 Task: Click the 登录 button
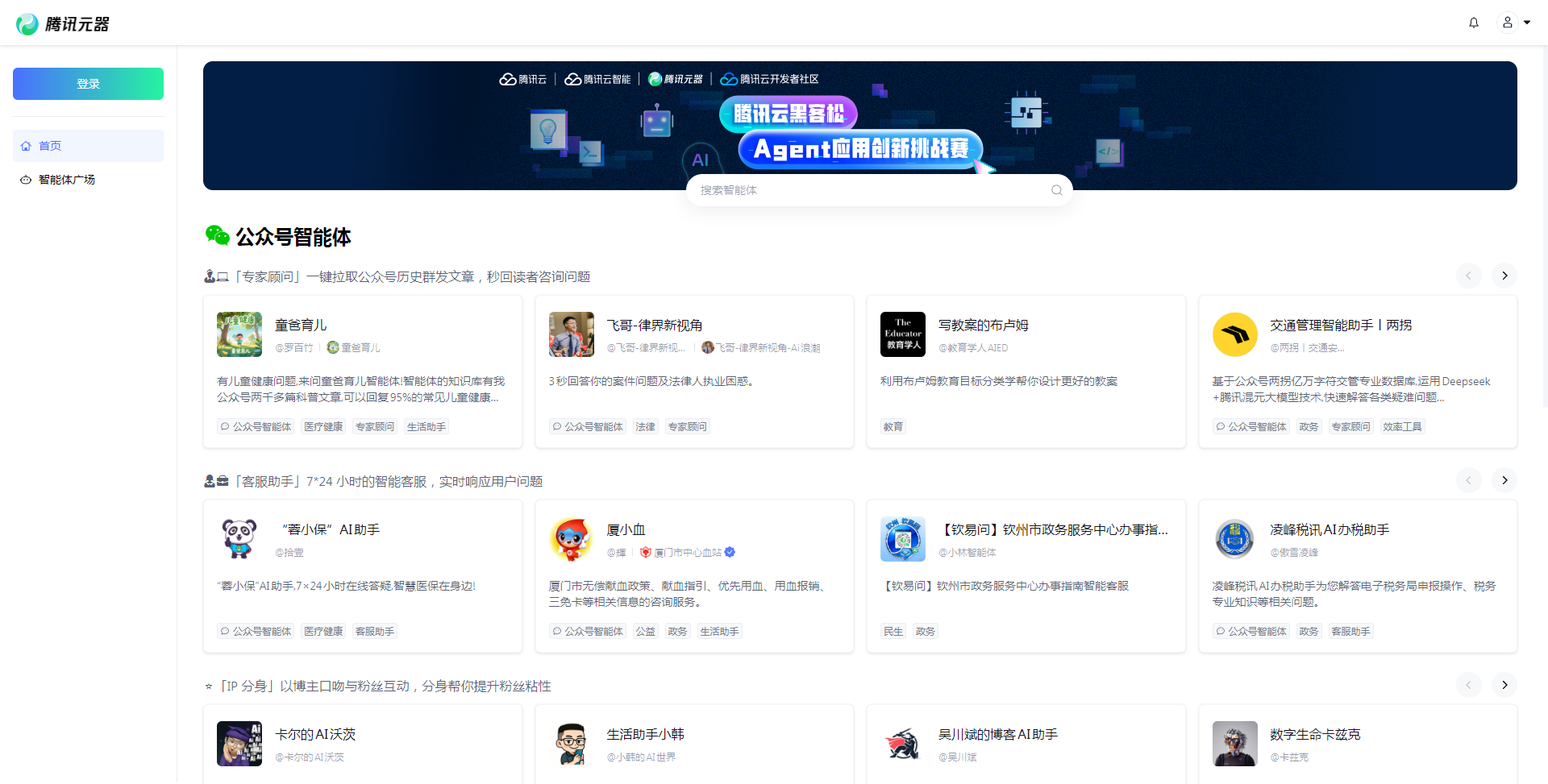88,83
